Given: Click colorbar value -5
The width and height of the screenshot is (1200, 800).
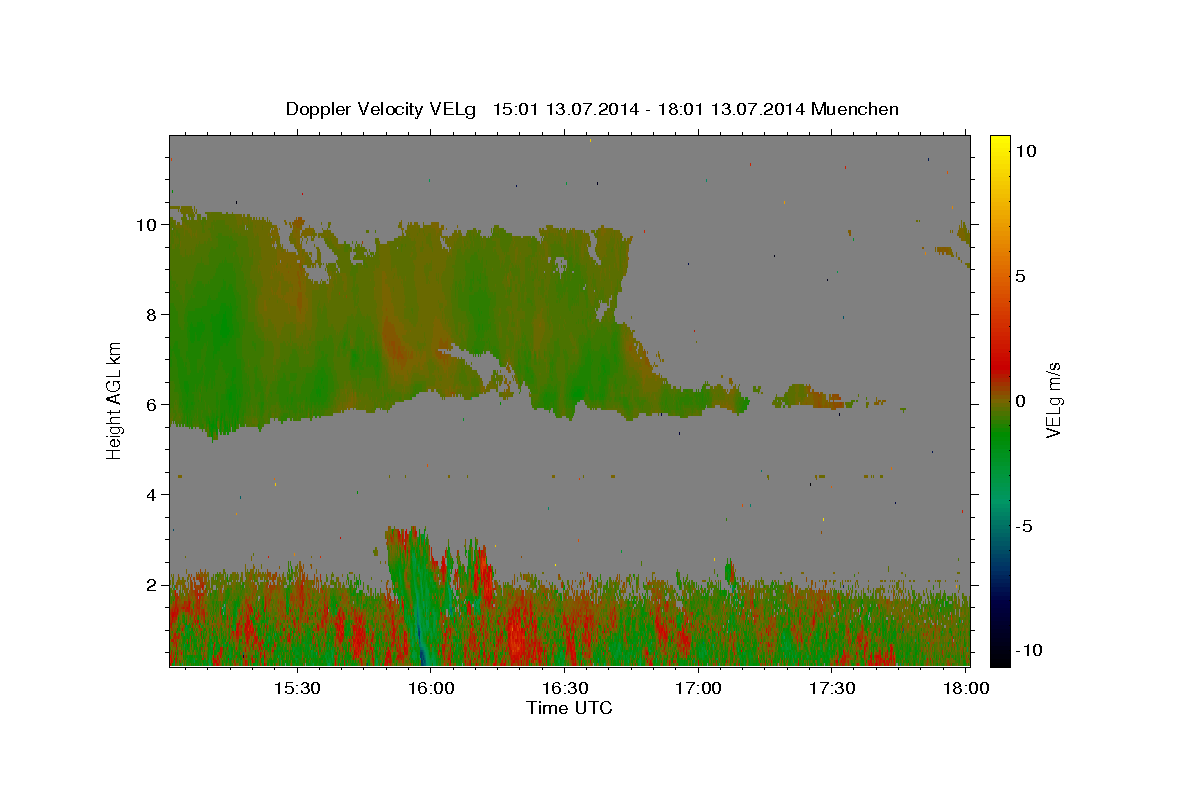Looking at the screenshot, I should (x=1023, y=526).
